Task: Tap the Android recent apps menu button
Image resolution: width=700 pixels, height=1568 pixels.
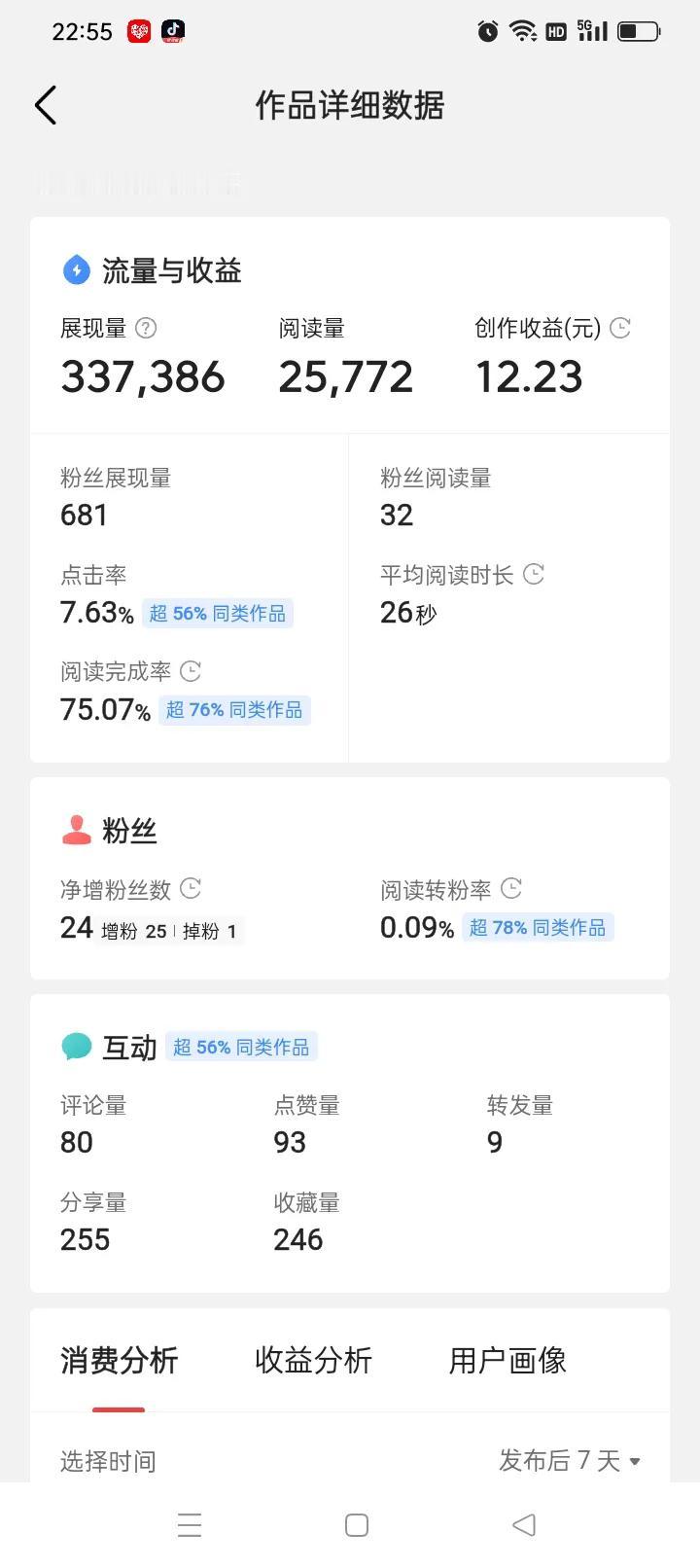Action: tap(190, 1524)
